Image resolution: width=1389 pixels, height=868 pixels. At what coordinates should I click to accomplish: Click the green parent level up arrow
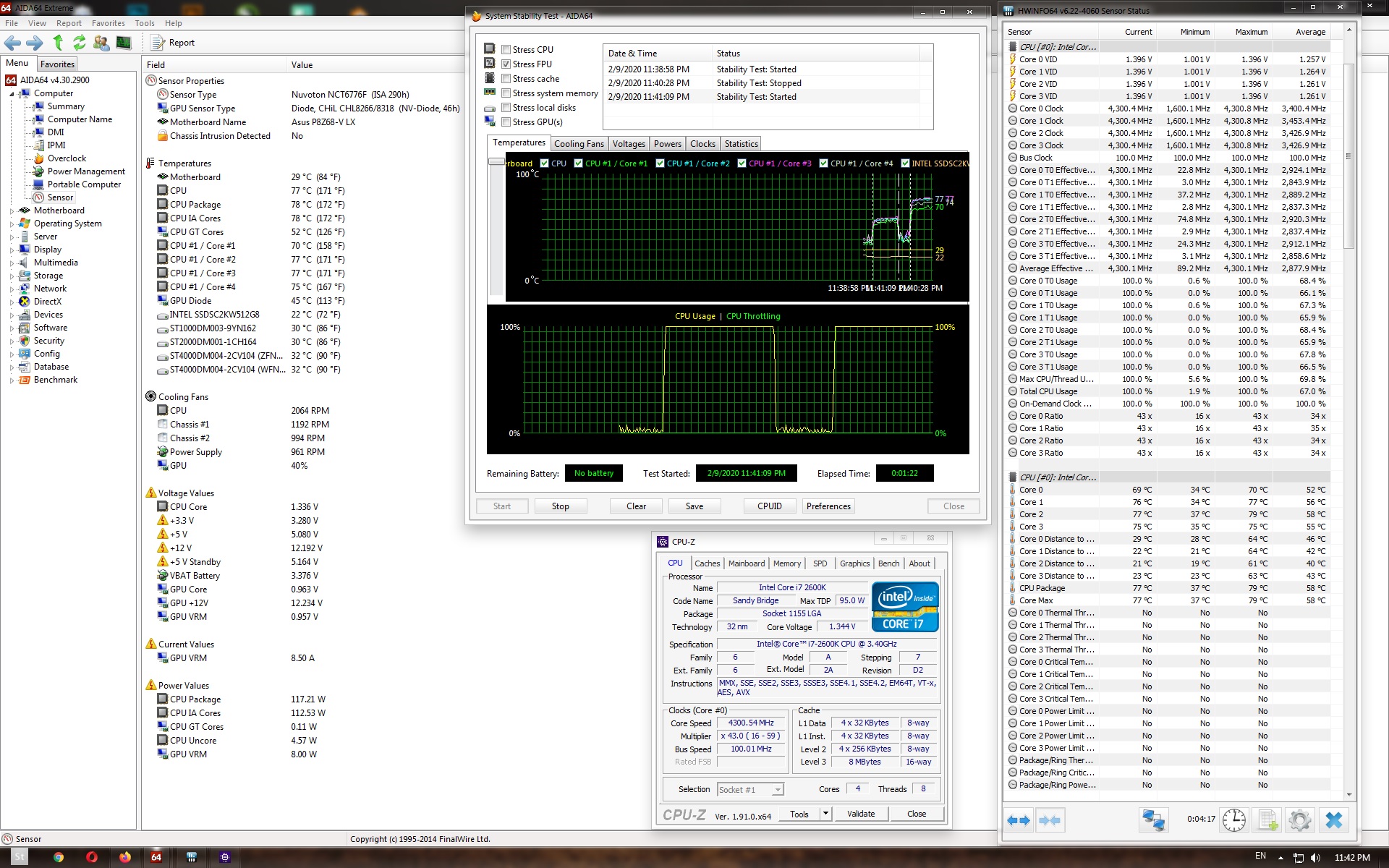pyautogui.click(x=58, y=43)
